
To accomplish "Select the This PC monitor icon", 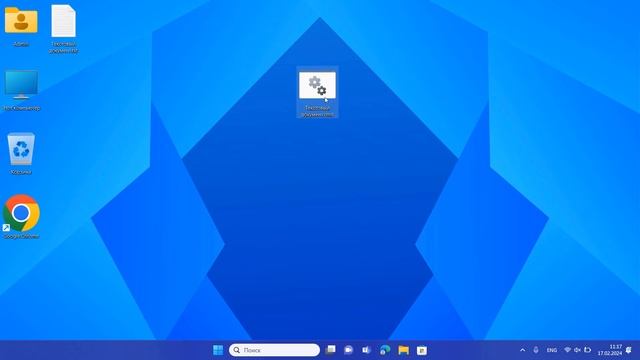I will (x=21, y=85).
